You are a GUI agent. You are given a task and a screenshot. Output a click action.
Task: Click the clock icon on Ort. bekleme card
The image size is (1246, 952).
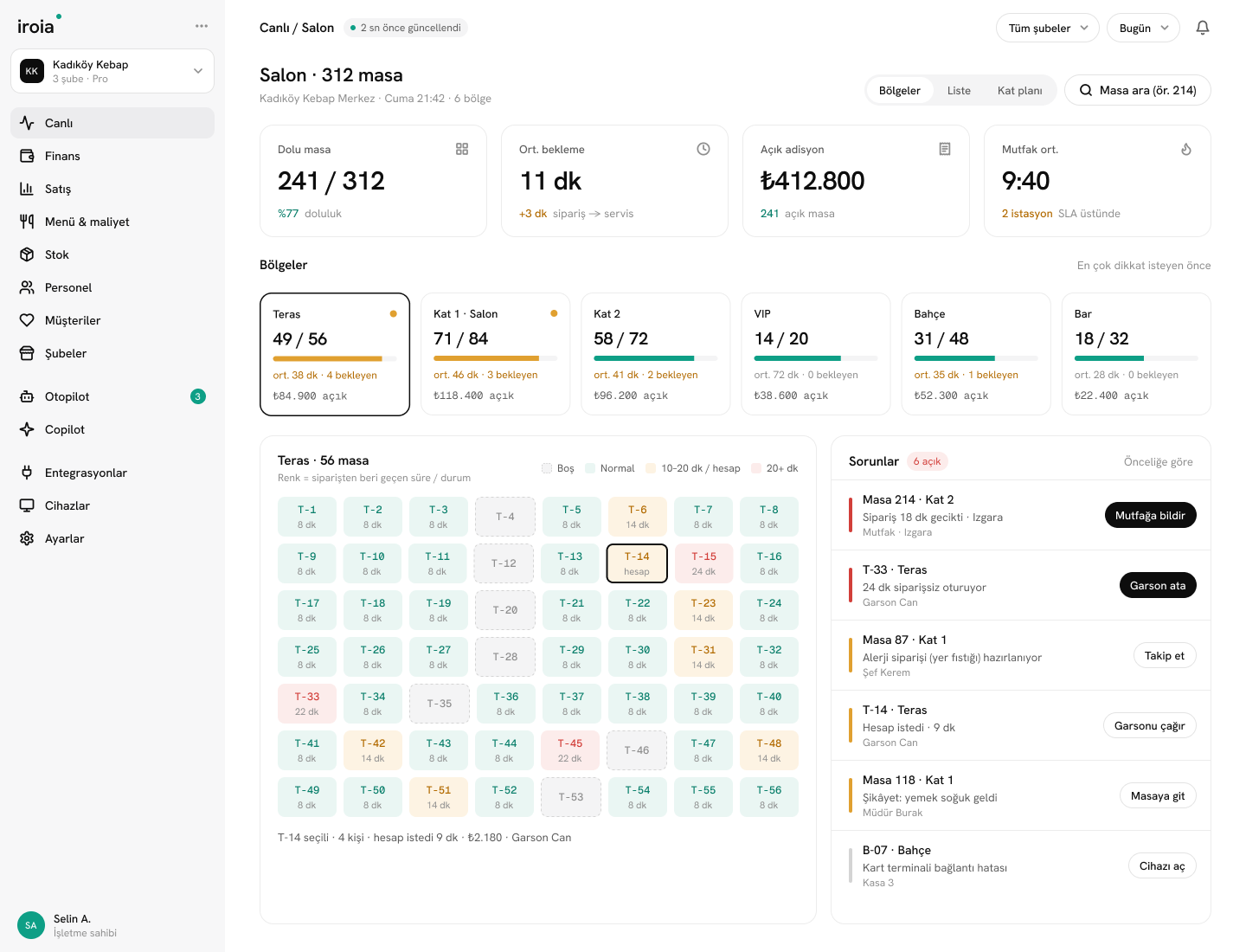(x=703, y=149)
